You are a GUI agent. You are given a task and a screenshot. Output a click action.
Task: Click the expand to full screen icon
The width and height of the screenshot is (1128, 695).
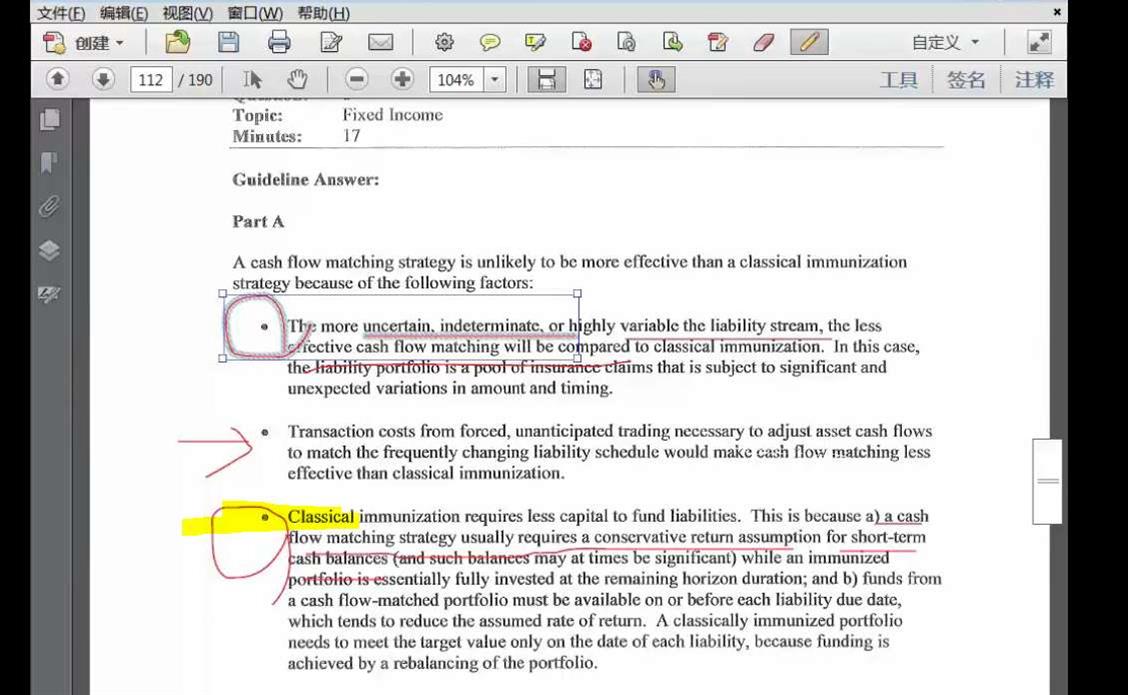coord(1039,42)
